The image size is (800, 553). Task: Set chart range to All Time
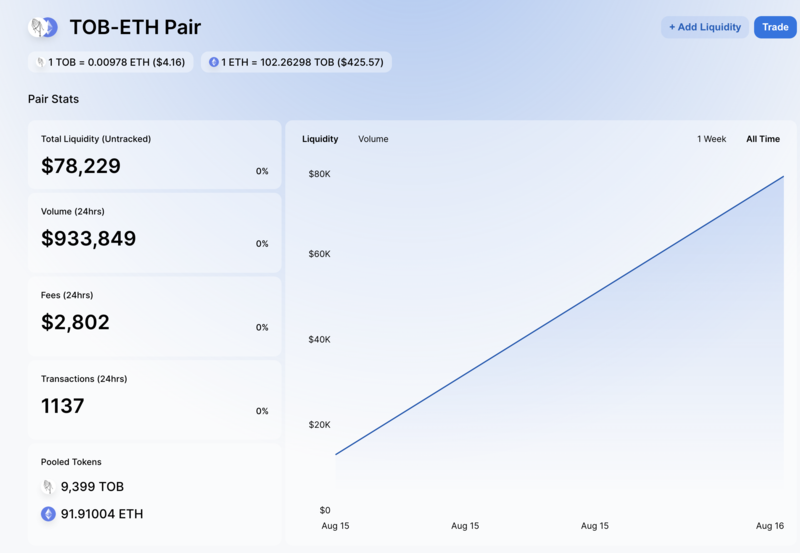pos(763,139)
